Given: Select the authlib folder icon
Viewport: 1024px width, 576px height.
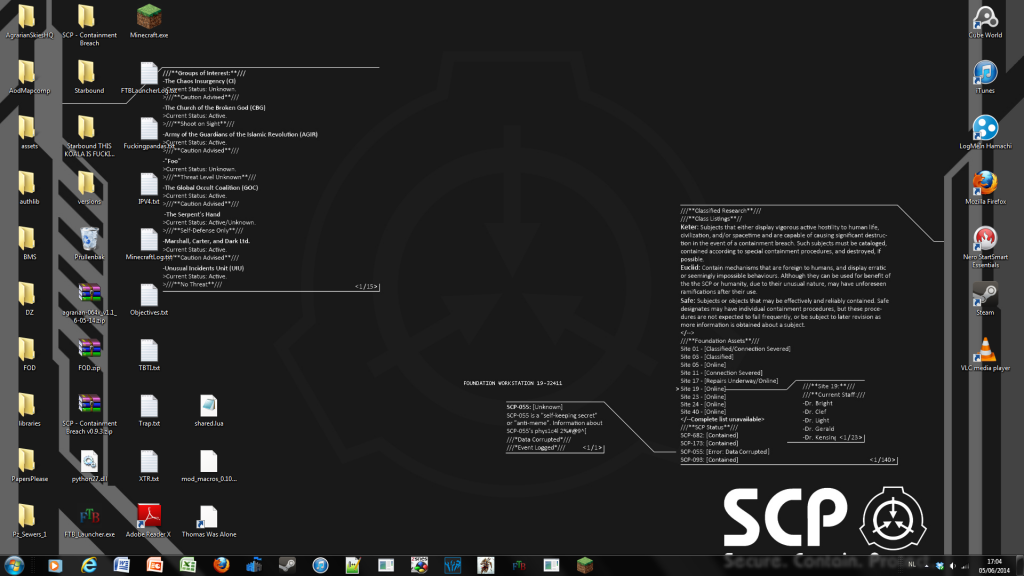Looking at the screenshot, I should pos(29,184).
